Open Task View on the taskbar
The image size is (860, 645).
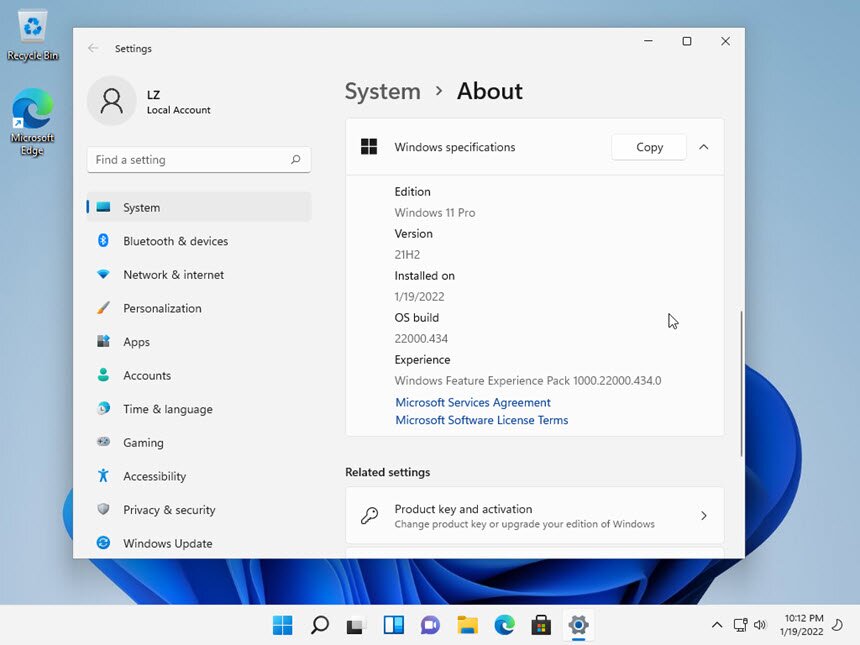(x=357, y=625)
